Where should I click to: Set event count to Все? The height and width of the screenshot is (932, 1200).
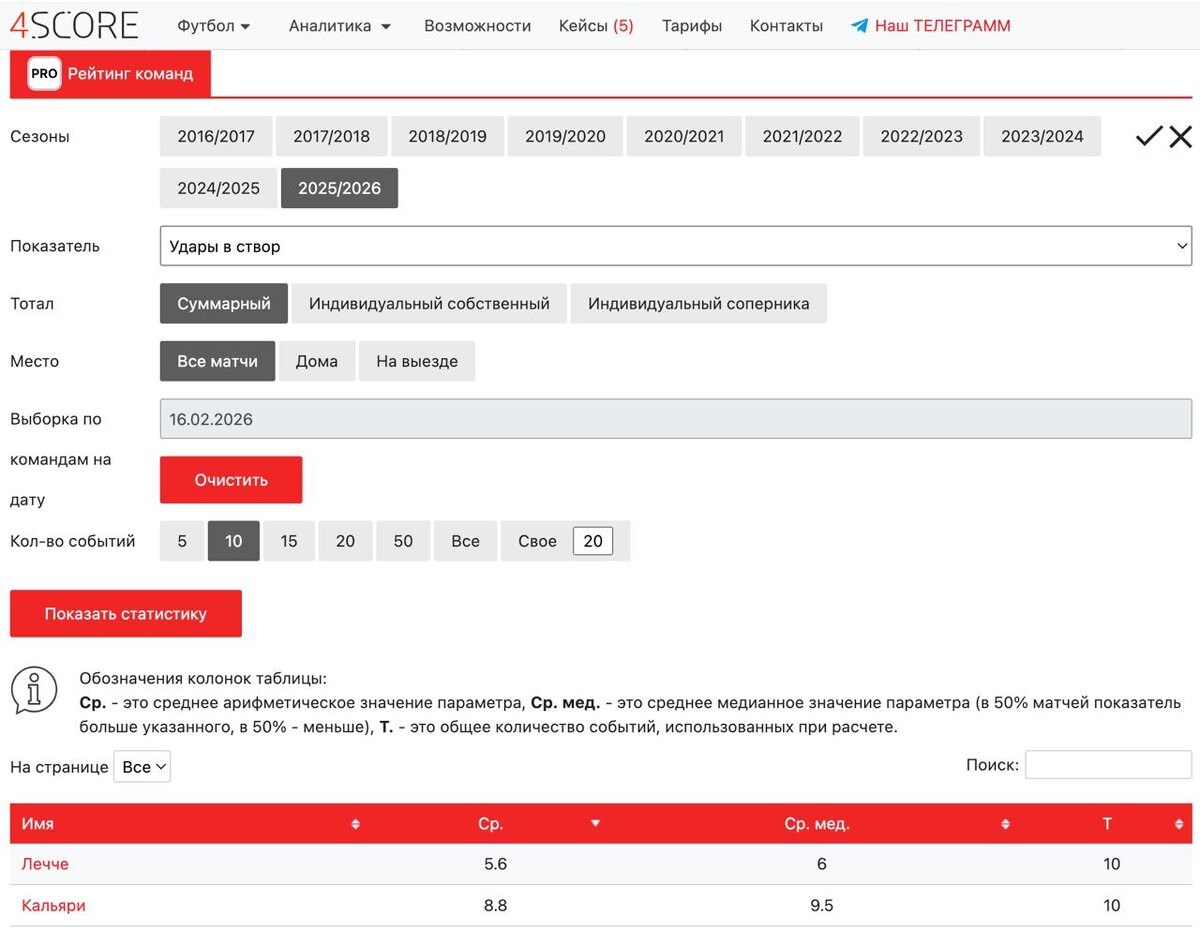(465, 541)
